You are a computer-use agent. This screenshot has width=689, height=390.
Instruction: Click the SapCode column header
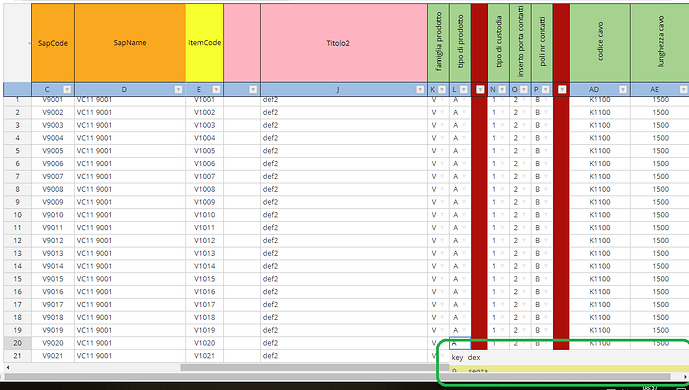pyautogui.click(x=53, y=43)
